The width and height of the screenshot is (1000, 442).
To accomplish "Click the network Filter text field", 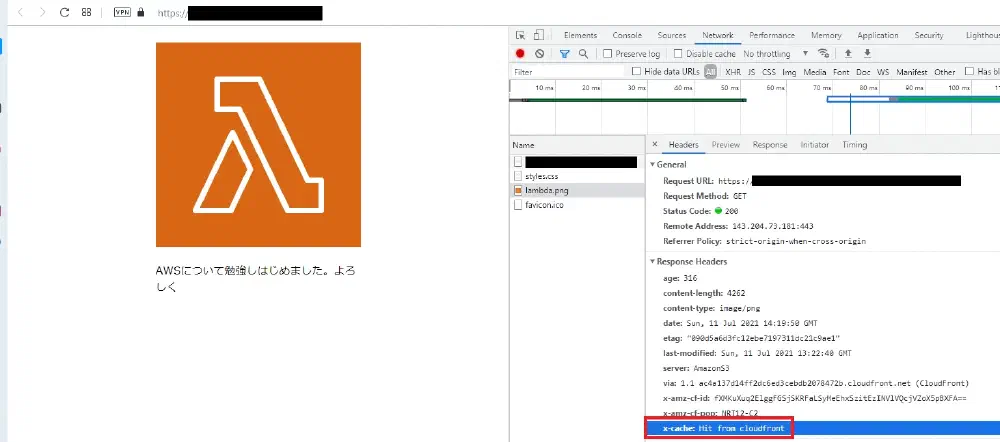I will [568, 72].
